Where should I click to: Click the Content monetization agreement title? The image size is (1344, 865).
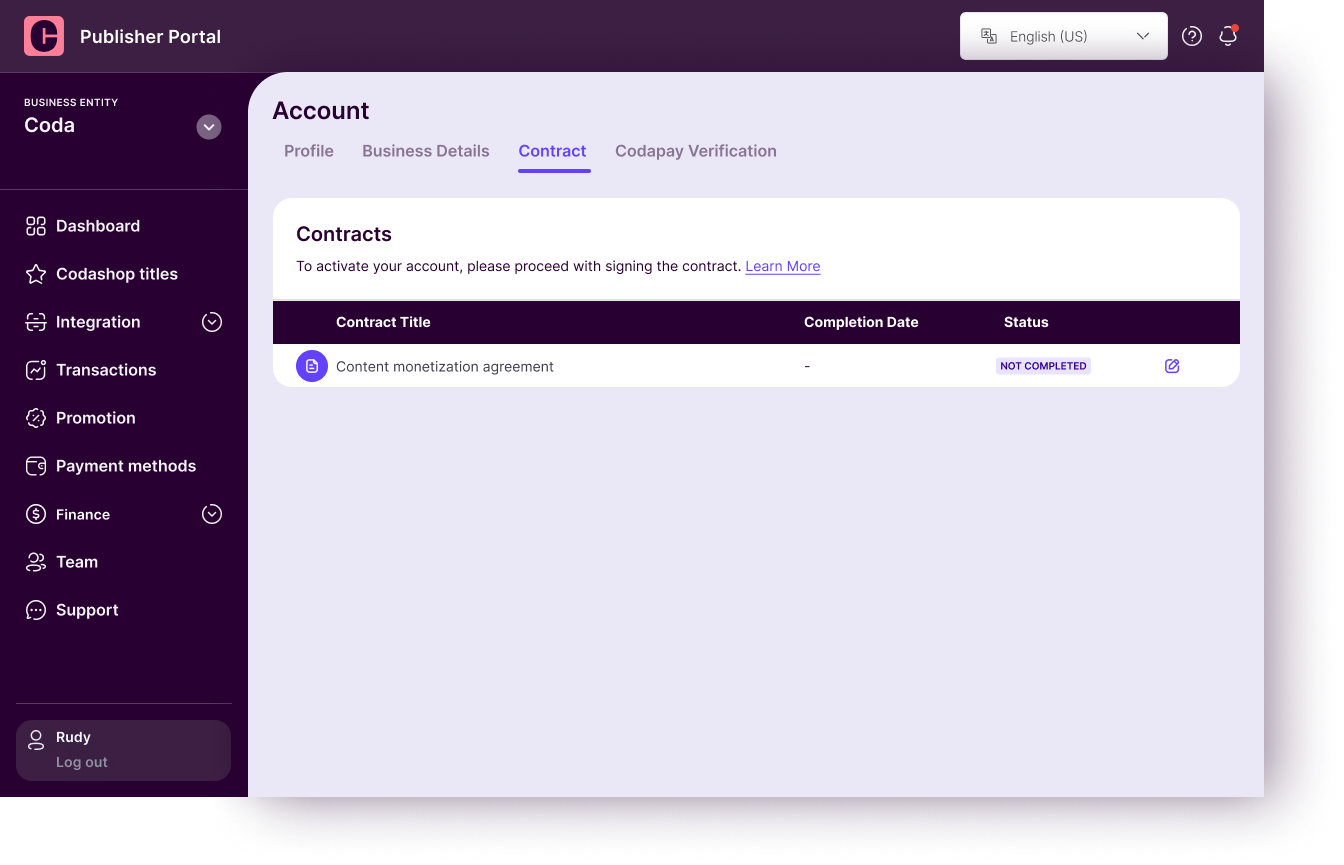[x=445, y=366]
